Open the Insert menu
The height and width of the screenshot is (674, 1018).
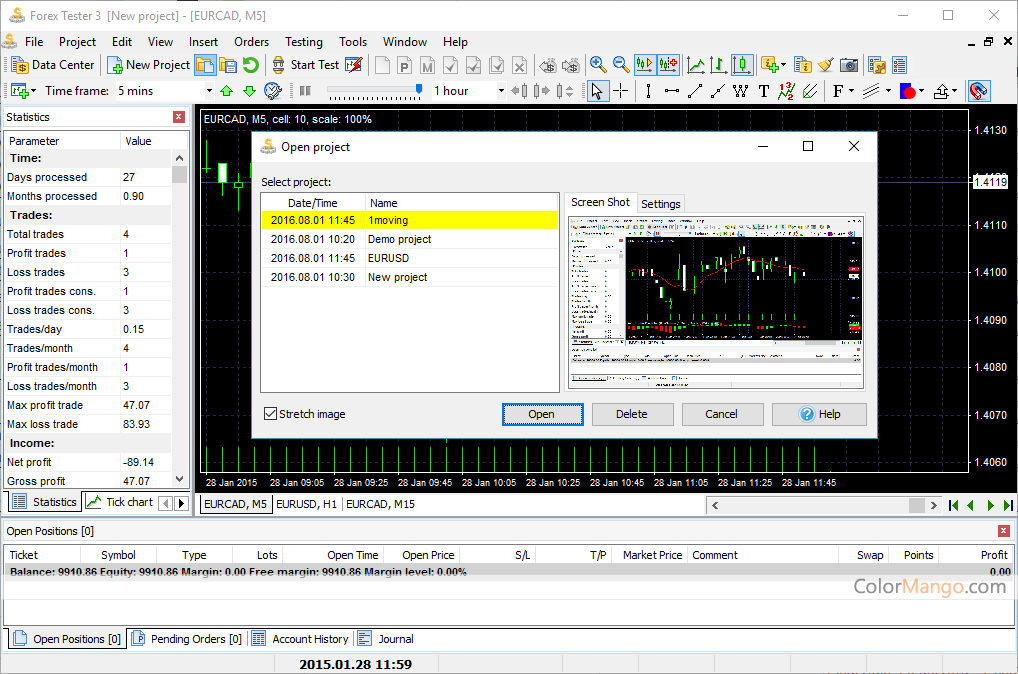[x=203, y=42]
